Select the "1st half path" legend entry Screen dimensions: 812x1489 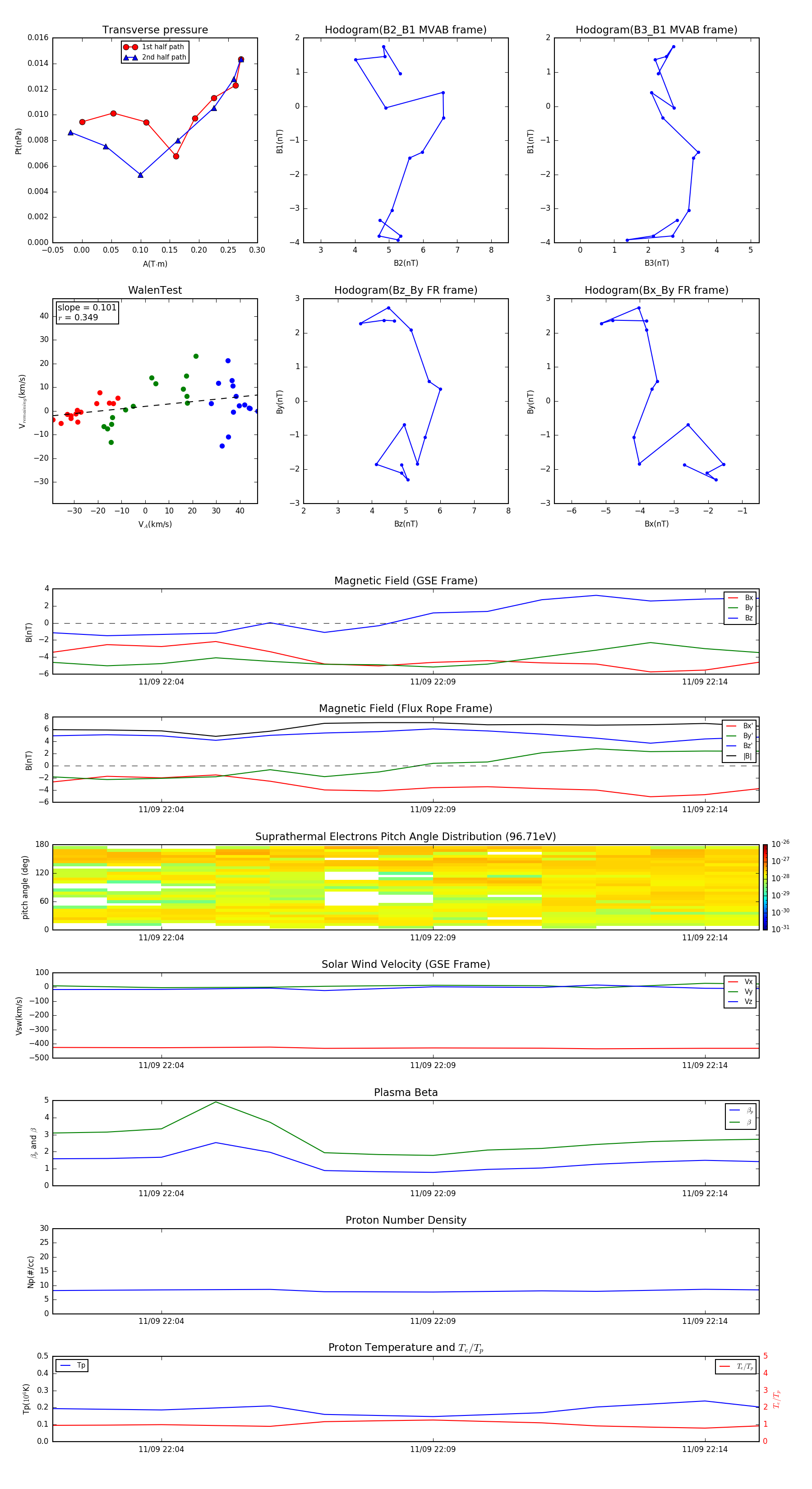pyautogui.click(x=154, y=47)
